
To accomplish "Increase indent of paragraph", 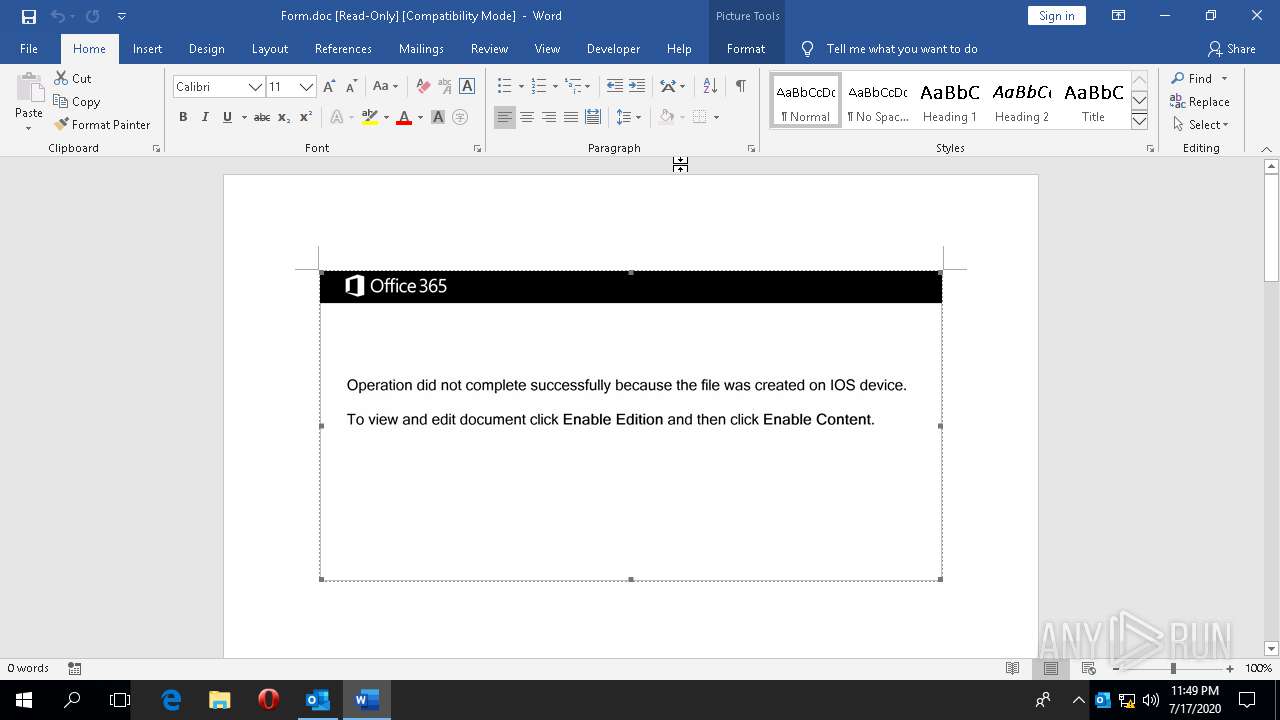I will coord(637,87).
